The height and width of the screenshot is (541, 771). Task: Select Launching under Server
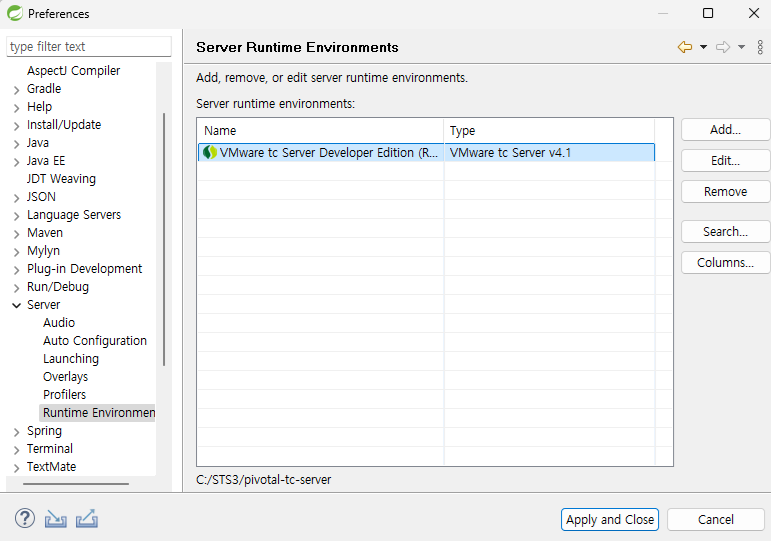click(x=71, y=359)
